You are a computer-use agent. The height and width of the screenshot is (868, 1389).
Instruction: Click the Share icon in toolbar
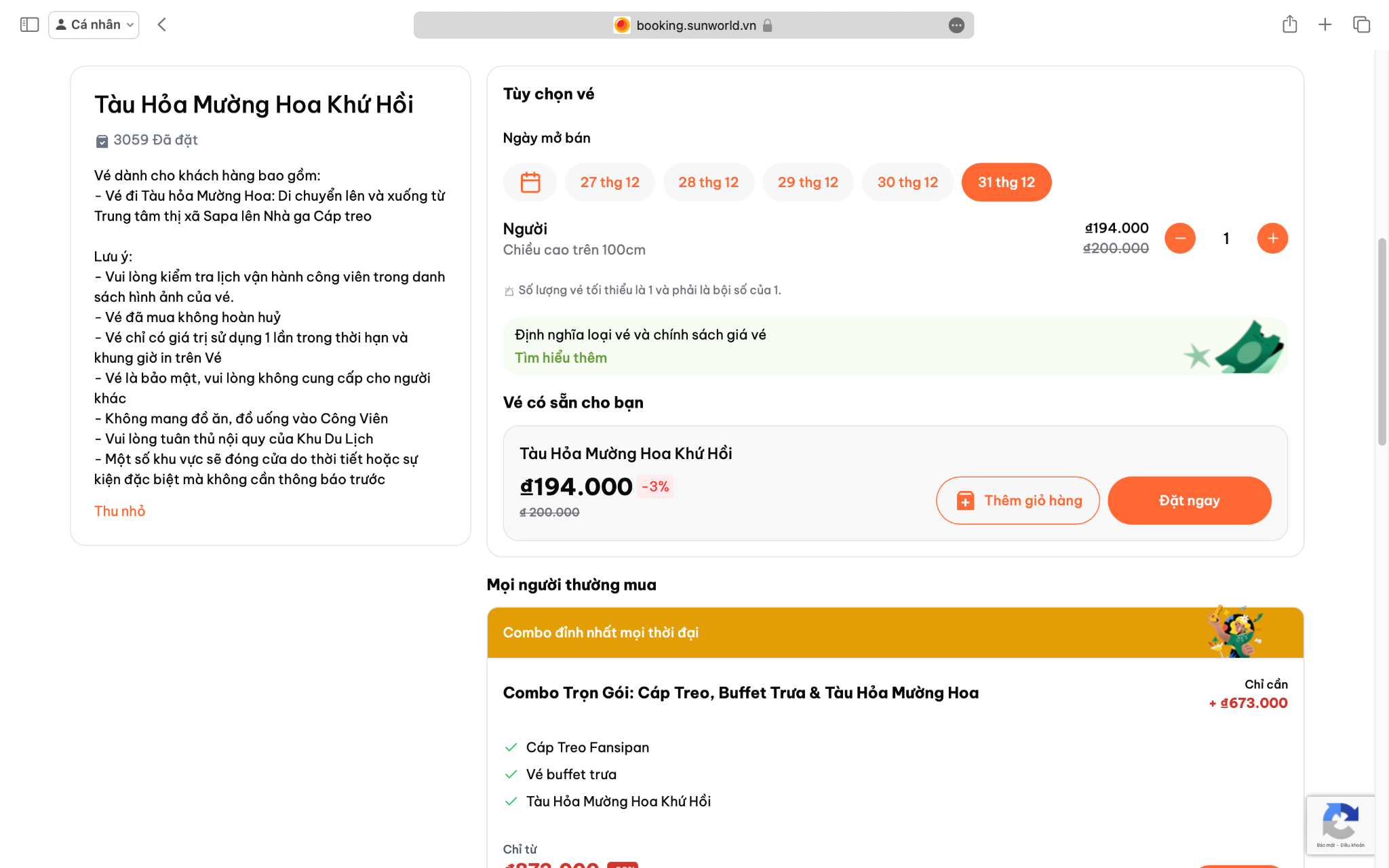point(1289,24)
